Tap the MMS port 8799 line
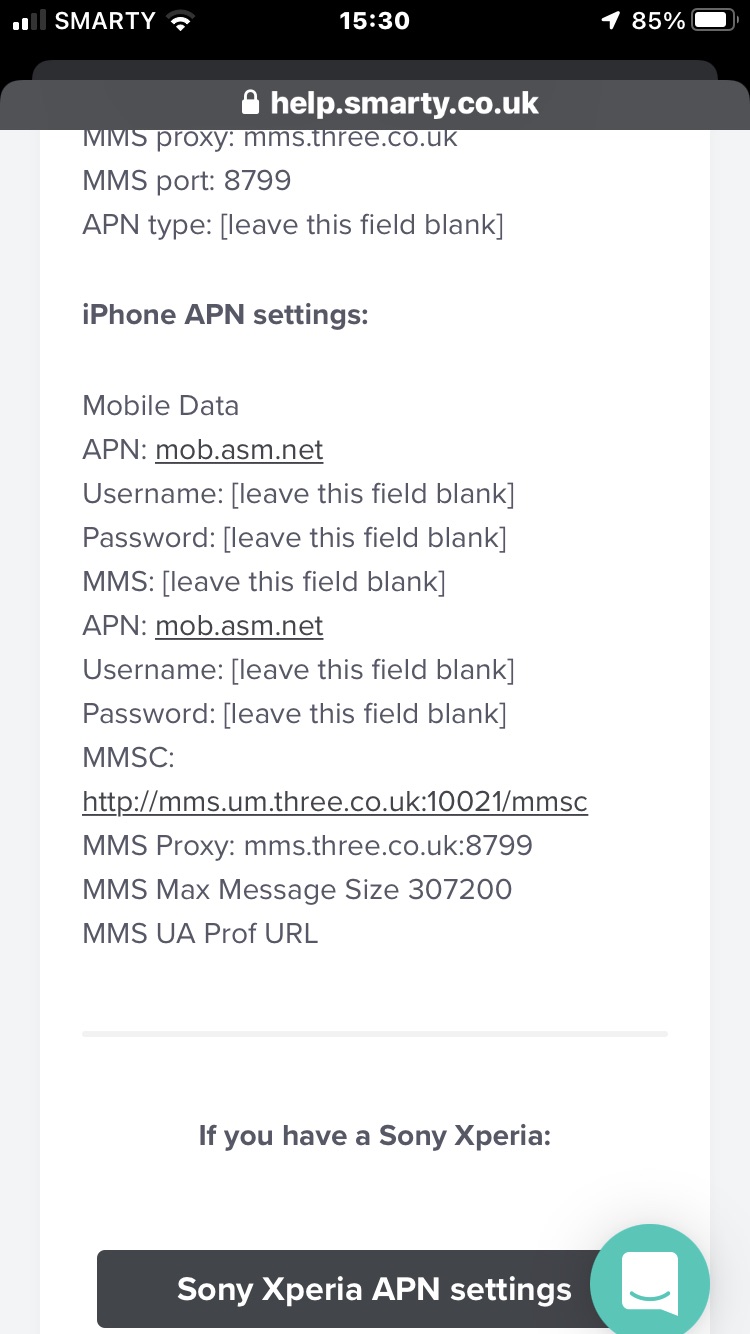The image size is (750, 1334). click(x=187, y=181)
